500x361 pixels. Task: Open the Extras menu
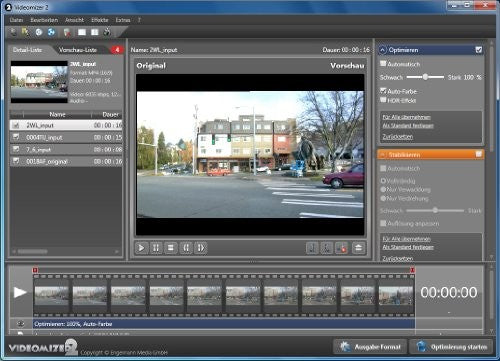123,20
